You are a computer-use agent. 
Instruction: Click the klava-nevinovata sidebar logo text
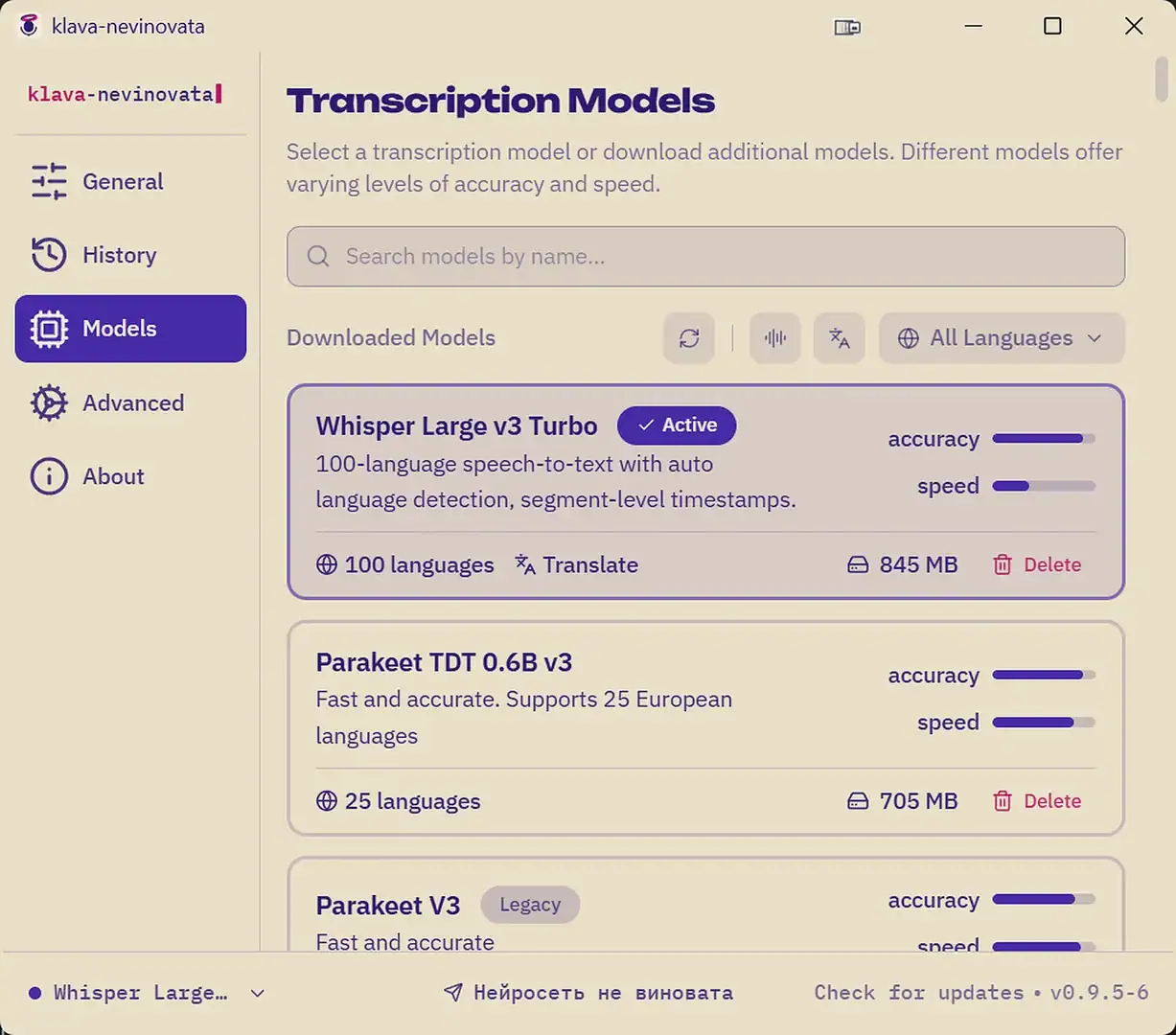(x=125, y=94)
